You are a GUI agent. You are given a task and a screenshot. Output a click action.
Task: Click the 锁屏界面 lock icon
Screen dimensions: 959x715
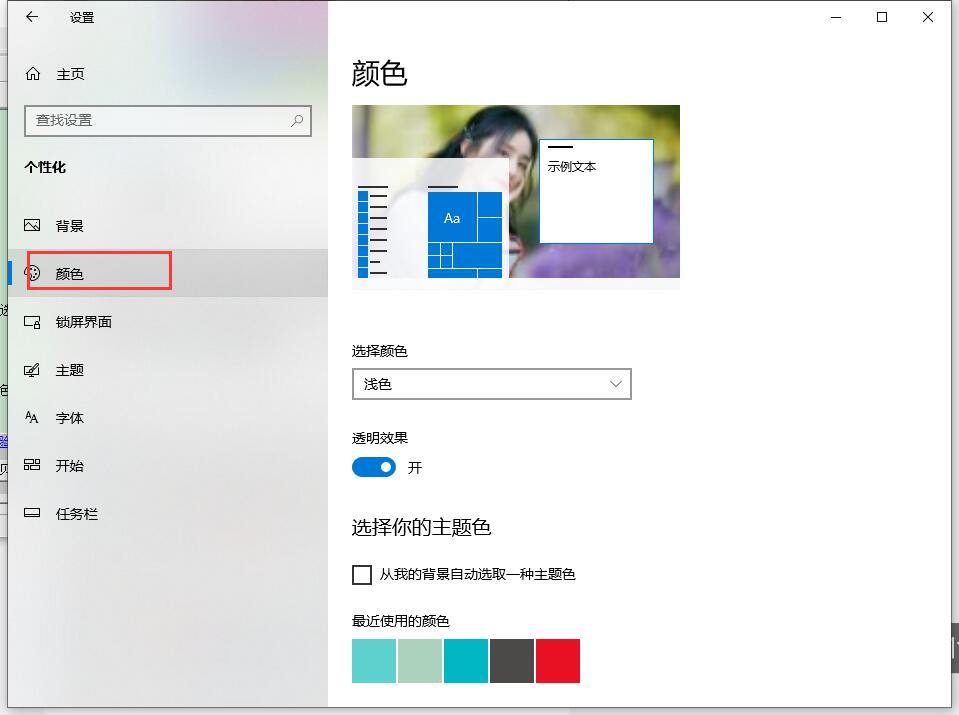(31, 321)
